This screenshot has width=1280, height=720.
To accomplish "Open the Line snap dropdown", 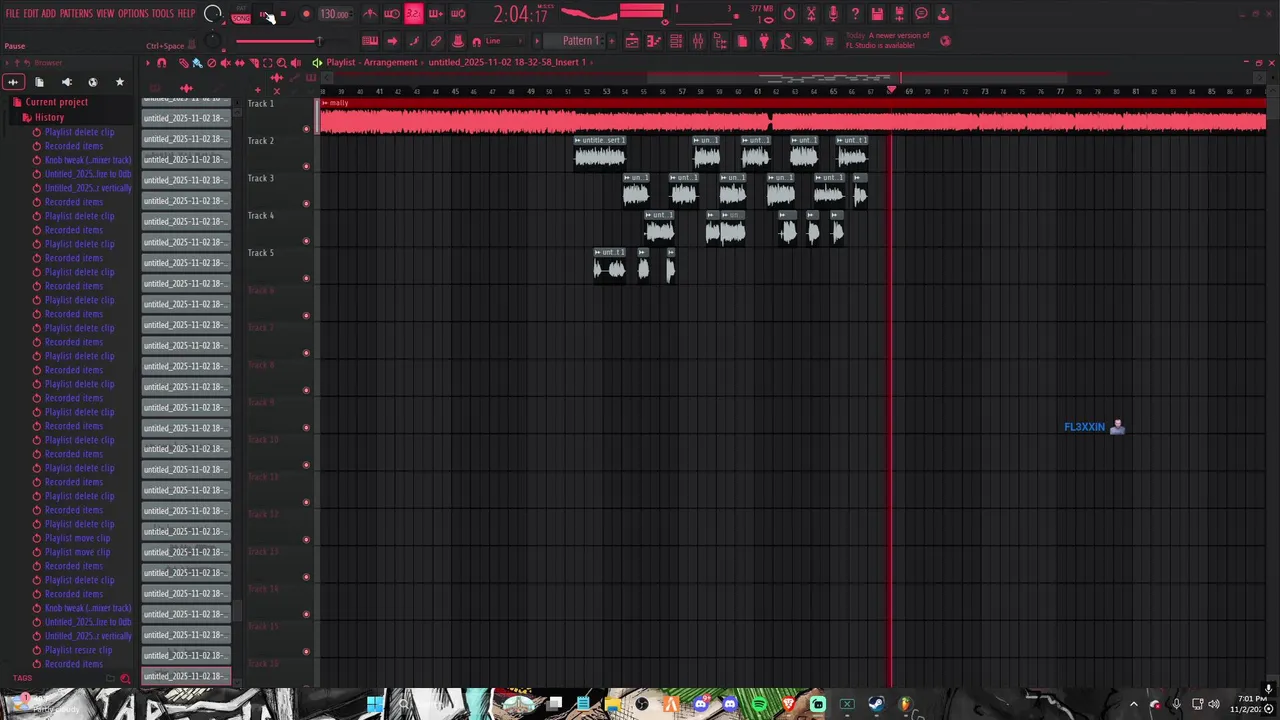I will pyautogui.click(x=504, y=41).
